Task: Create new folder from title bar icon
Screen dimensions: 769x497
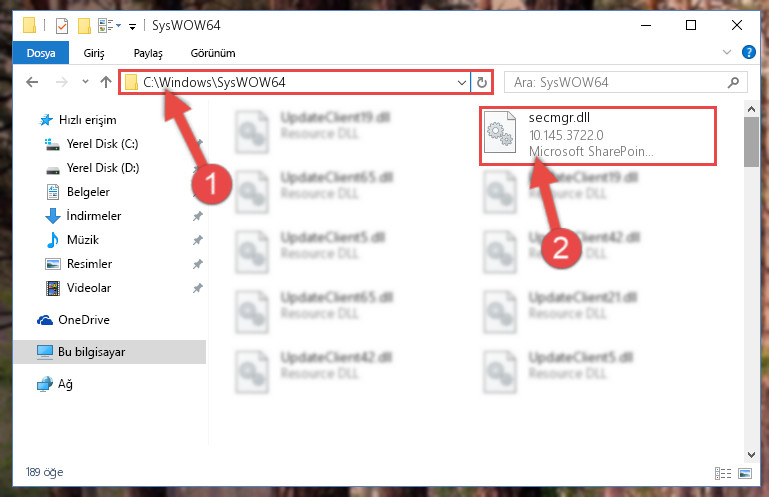Action: click(84, 26)
